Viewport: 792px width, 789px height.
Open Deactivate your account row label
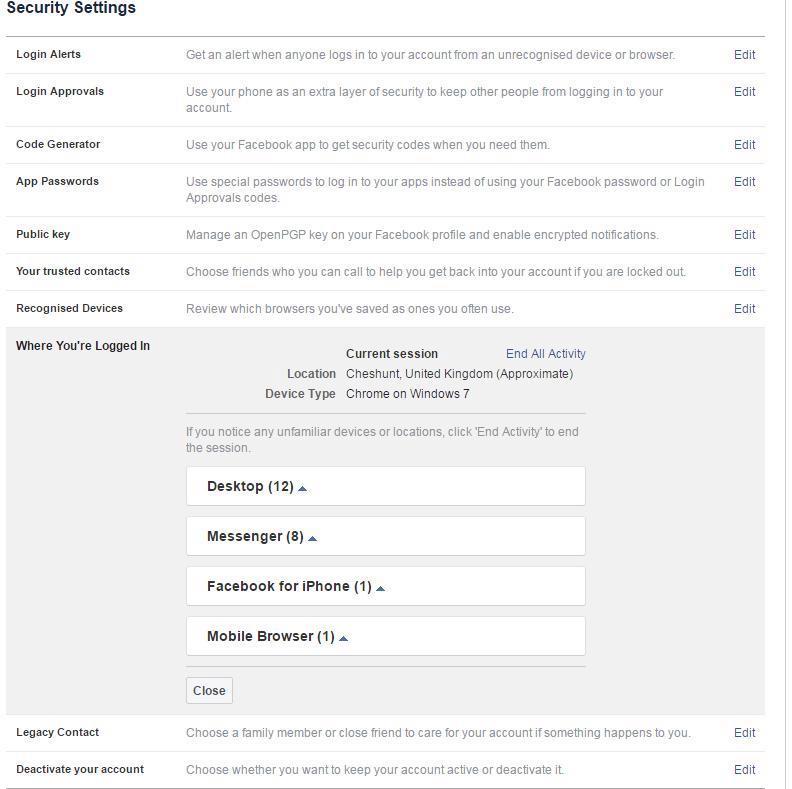coord(80,769)
